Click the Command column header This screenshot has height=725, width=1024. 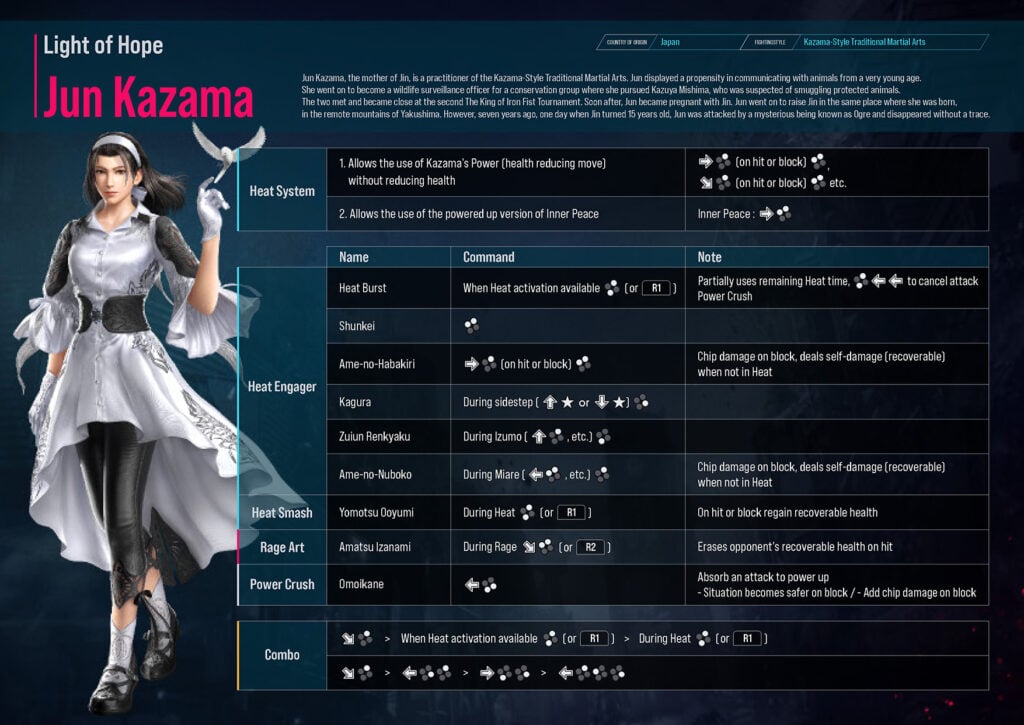[x=488, y=257]
